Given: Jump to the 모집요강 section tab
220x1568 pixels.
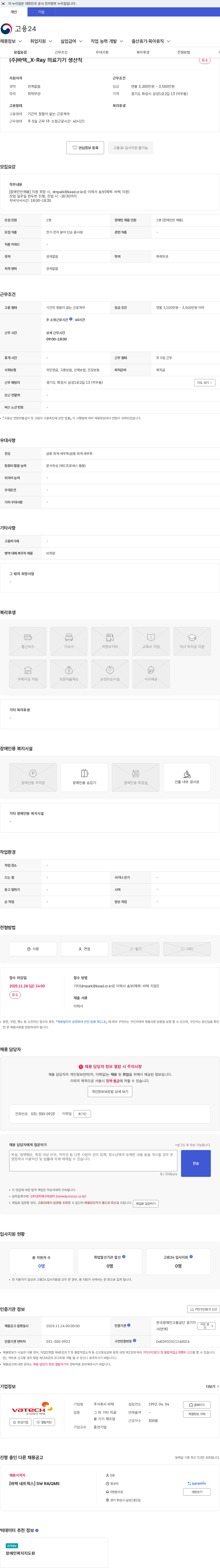Looking at the screenshot, I should [x=20, y=52].
